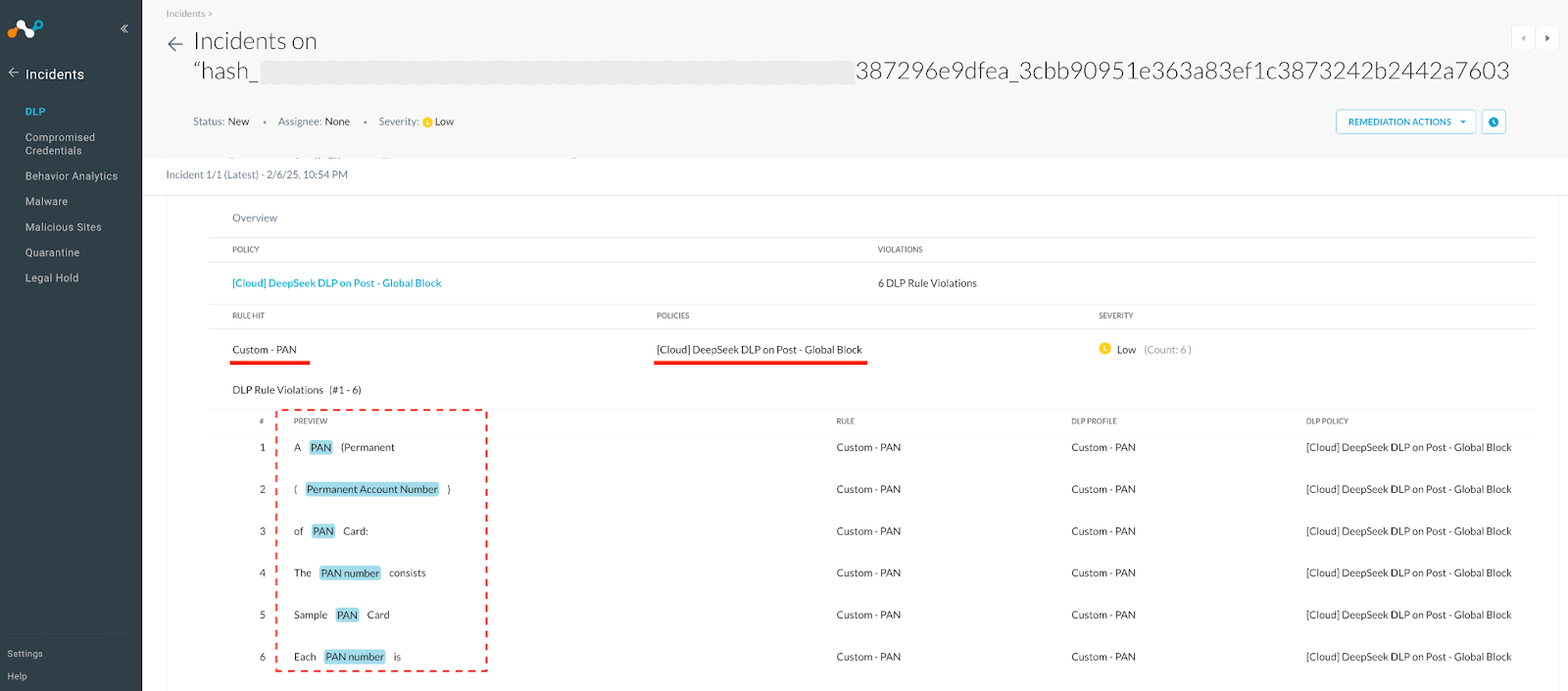Click the DLP PROFILE column header
Screen dimensions: 1568x691
tap(1094, 421)
